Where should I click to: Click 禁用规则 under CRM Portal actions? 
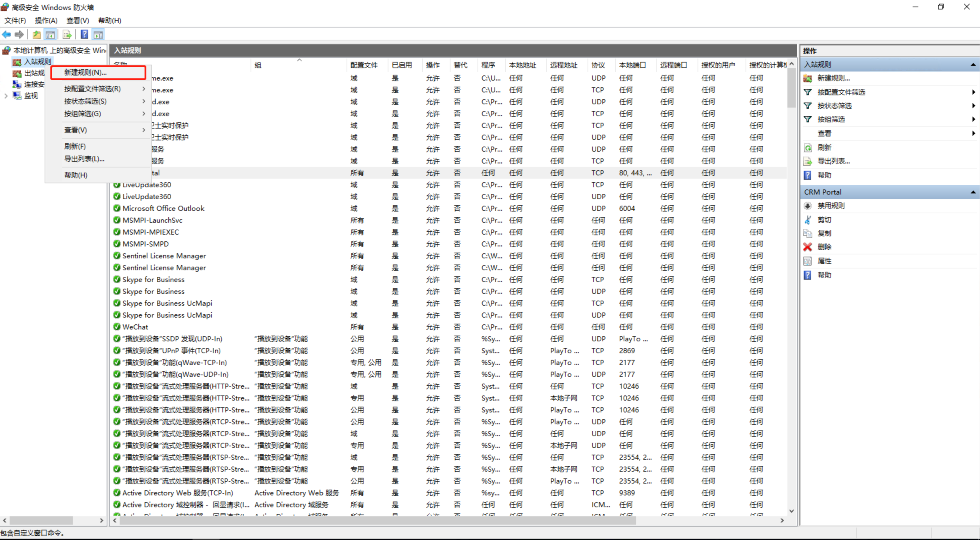831,206
